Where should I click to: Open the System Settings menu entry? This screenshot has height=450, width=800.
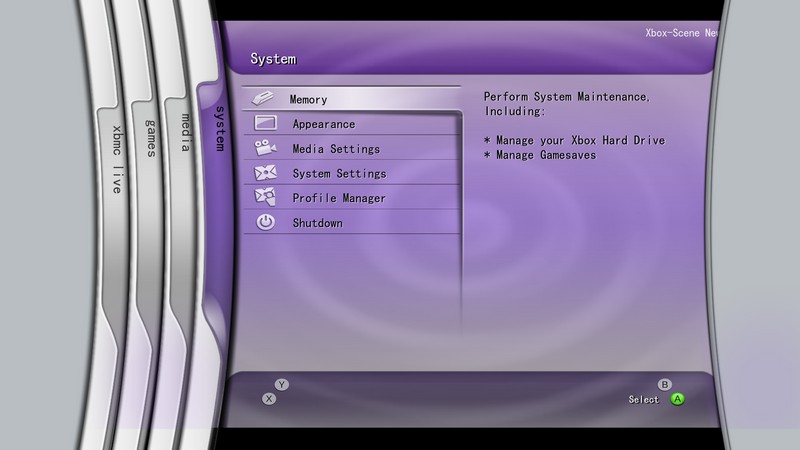pyautogui.click(x=339, y=173)
